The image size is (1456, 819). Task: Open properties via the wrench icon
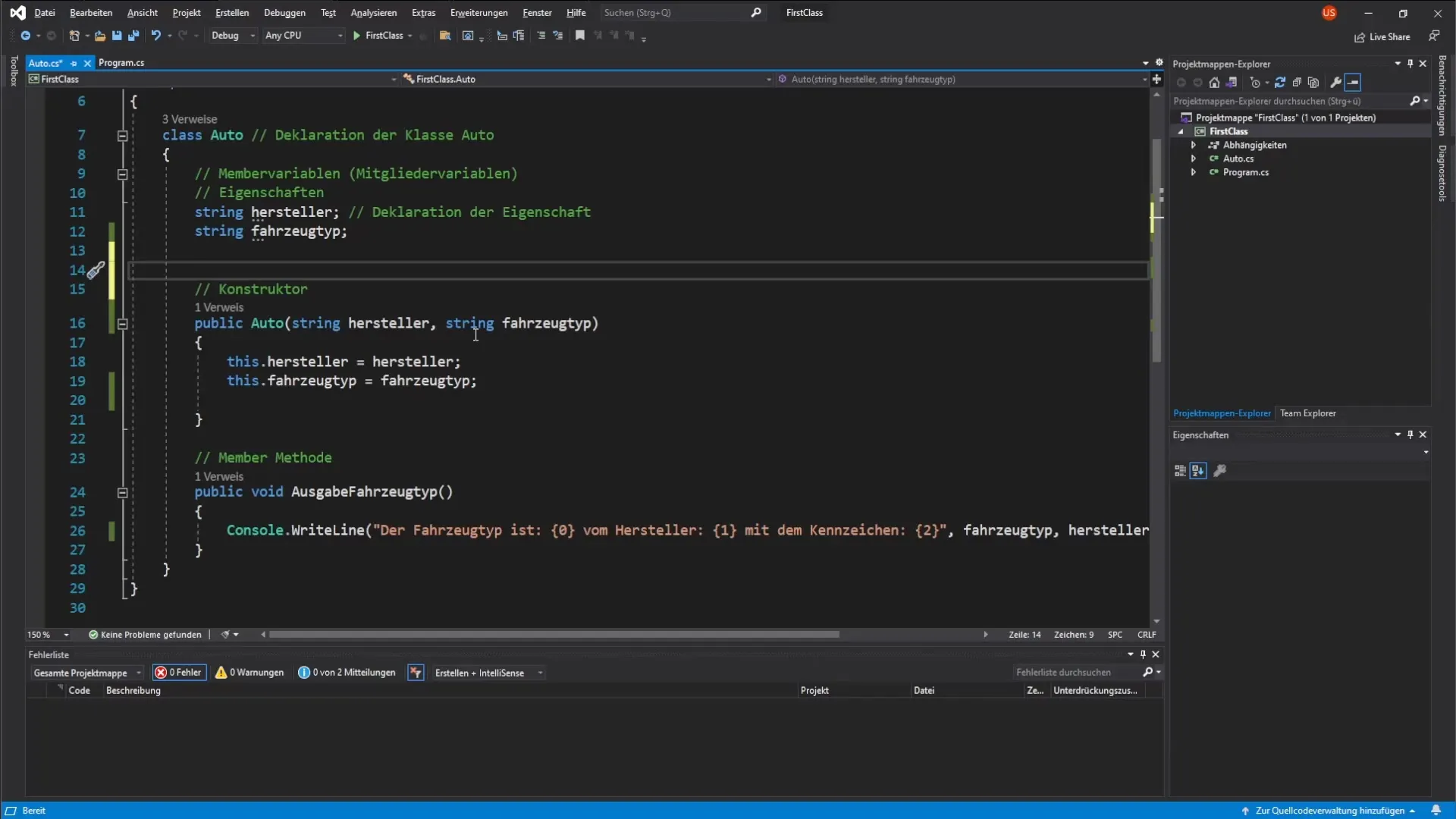1336,83
